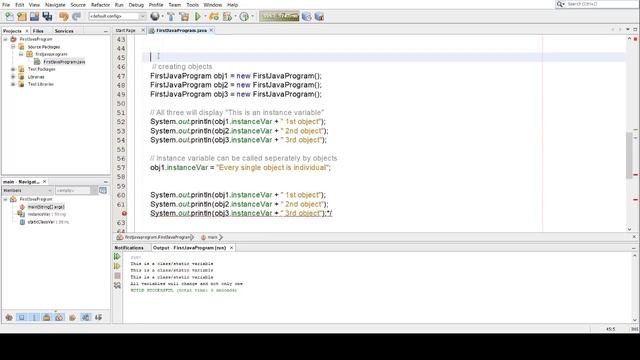Click the globe browser icon in toolbar
Image resolution: width=640 pixels, height=360 pixels.
pos(155,16)
